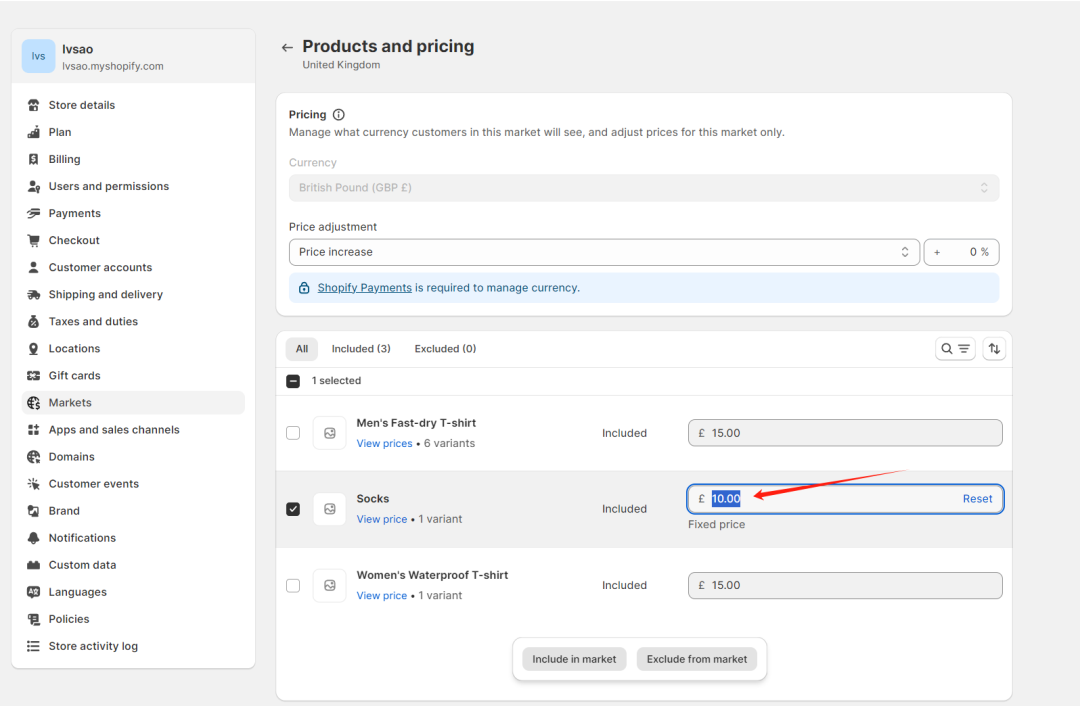
Task: Click the Policies icon
Action: point(33,619)
